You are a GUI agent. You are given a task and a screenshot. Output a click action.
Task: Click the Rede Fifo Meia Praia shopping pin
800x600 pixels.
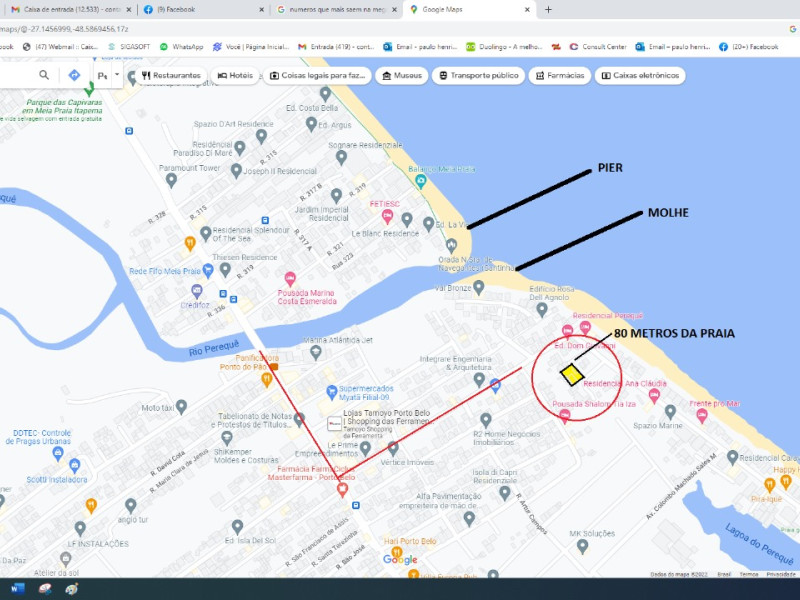pyautogui.click(x=208, y=270)
